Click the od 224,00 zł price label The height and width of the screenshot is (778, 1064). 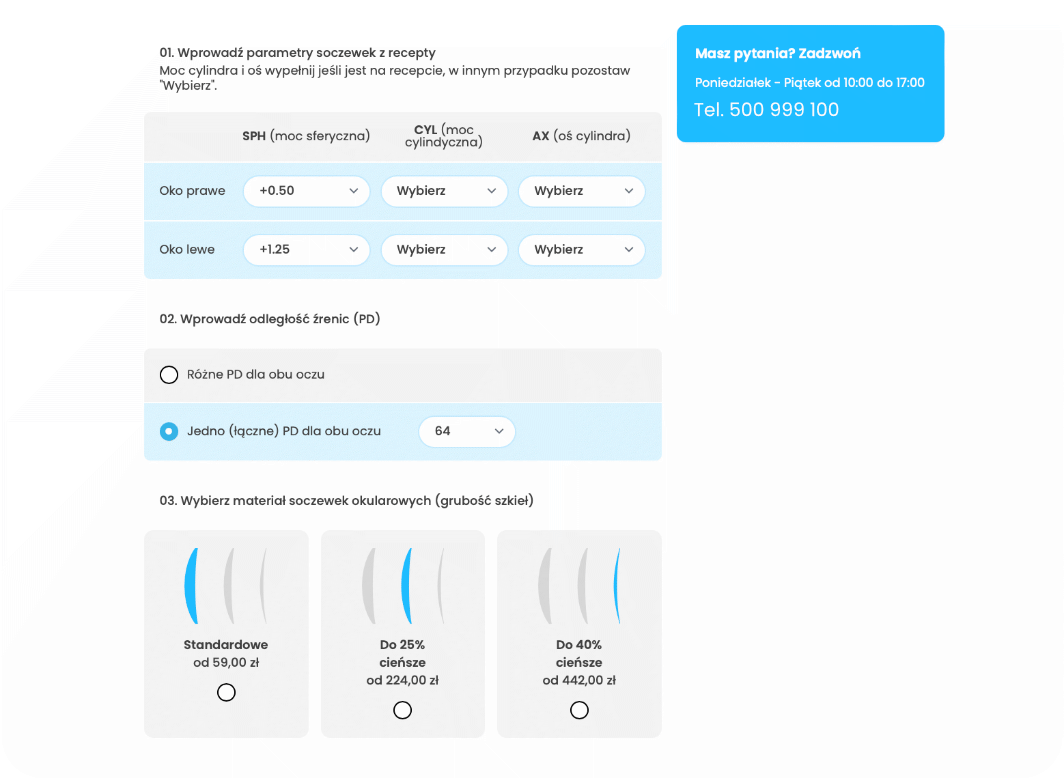tap(402, 681)
